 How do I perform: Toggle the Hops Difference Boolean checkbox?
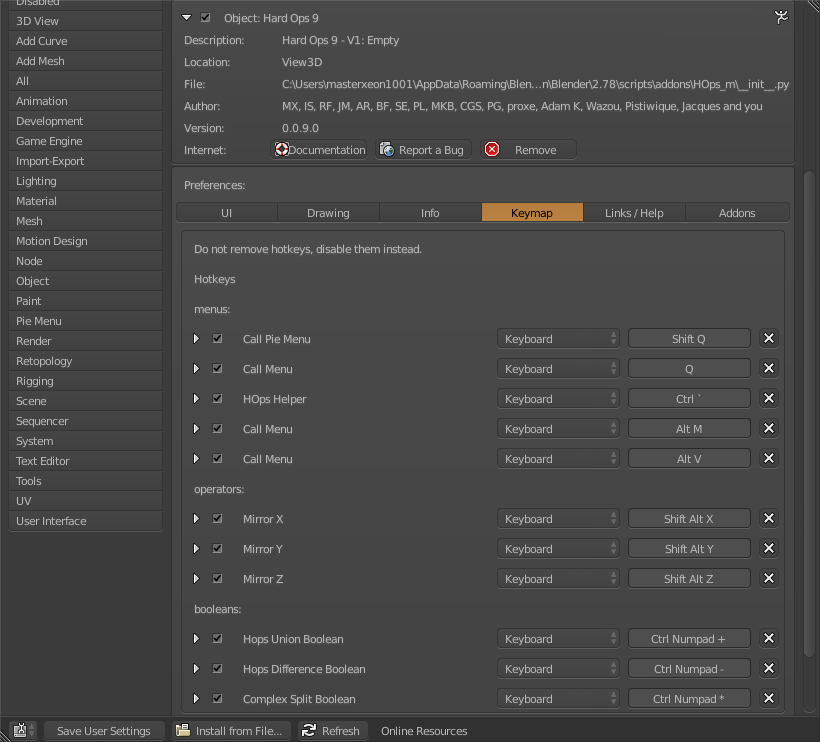217,669
